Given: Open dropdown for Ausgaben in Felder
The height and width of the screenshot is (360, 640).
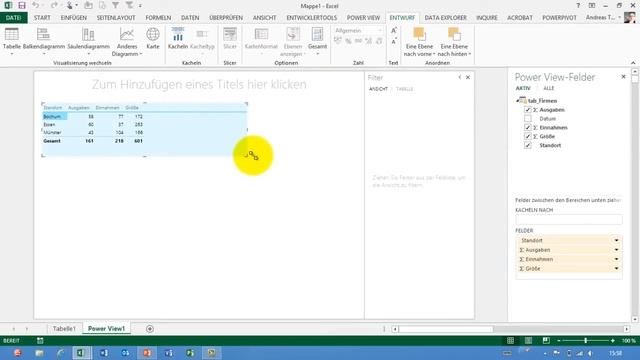Looking at the screenshot, I should [x=616, y=250].
